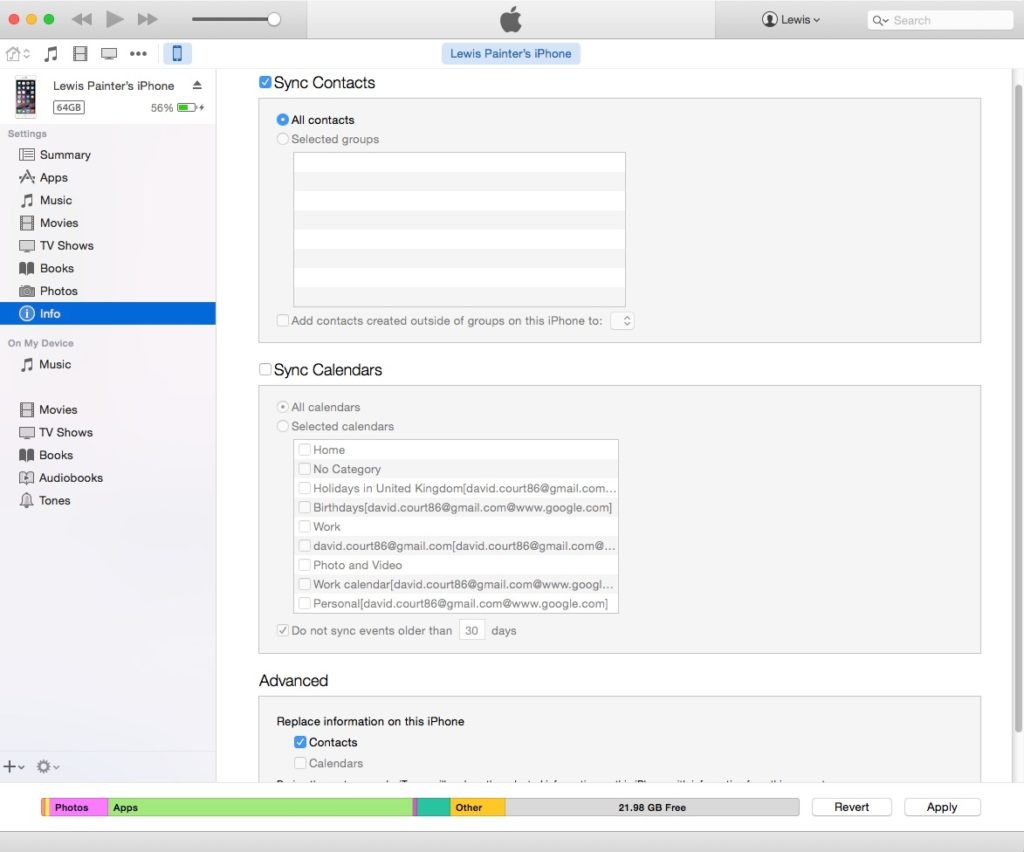
Task: Click the fast-forward playback button
Action: tap(148, 20)
